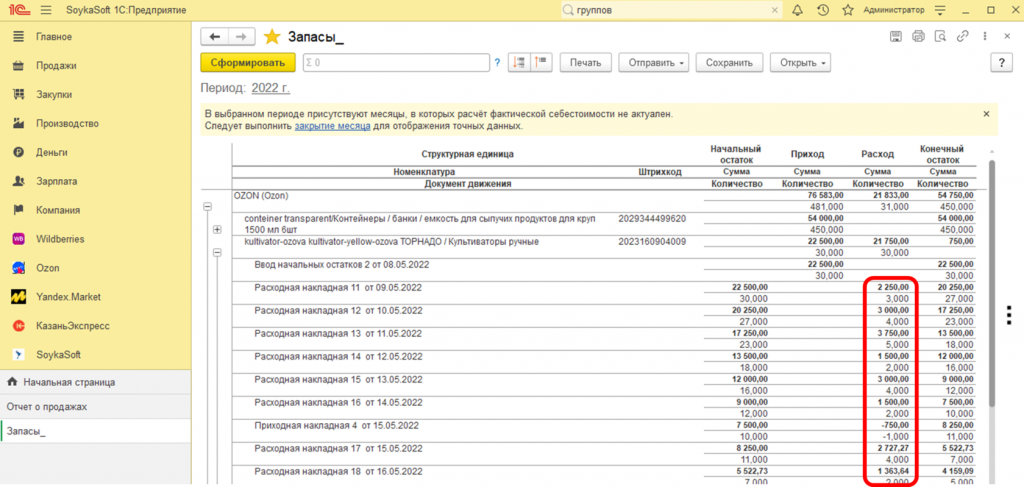The height and width of the screenshot is (487, 1024).
Task: Collapse the OZON (Ozon) group
Action: point(209,207)
